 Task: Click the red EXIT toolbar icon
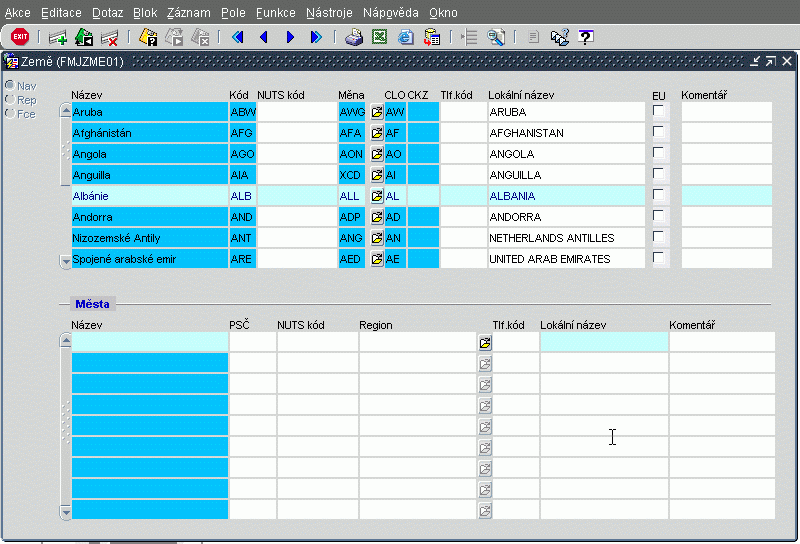pos(19,37)
